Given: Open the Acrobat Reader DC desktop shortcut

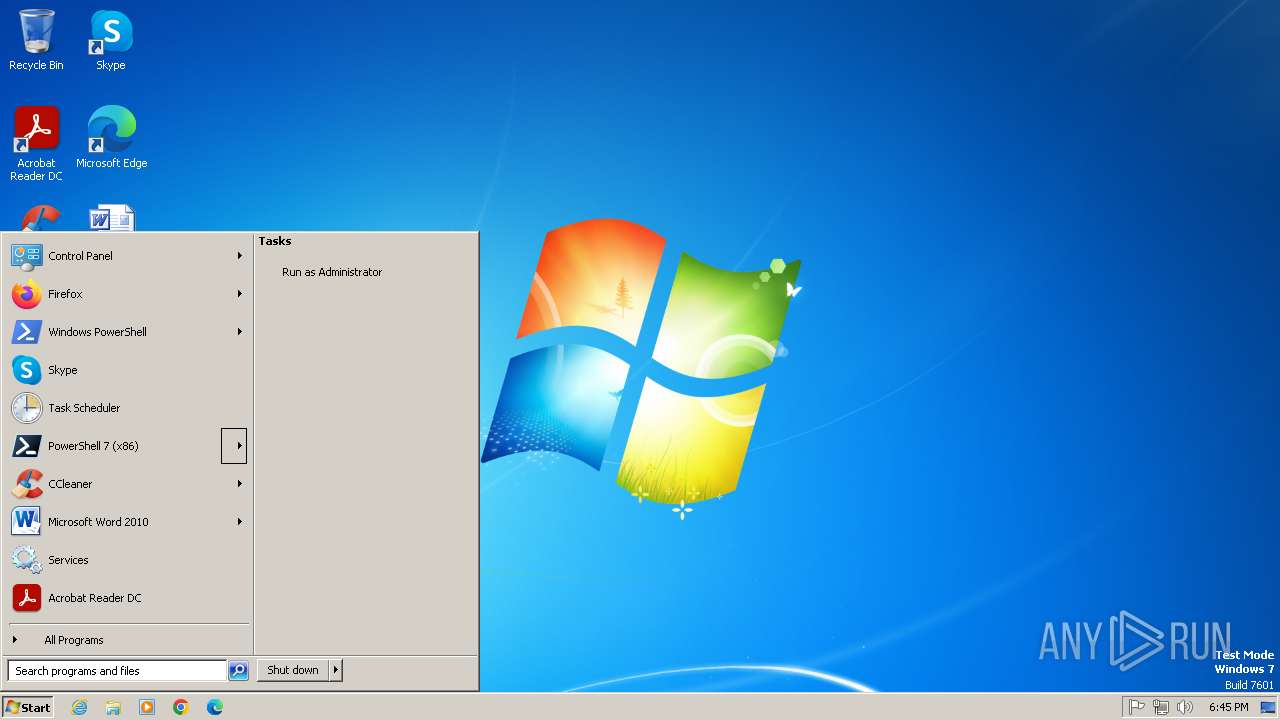Looking at the screenshot, I should [x=36, y=143].
